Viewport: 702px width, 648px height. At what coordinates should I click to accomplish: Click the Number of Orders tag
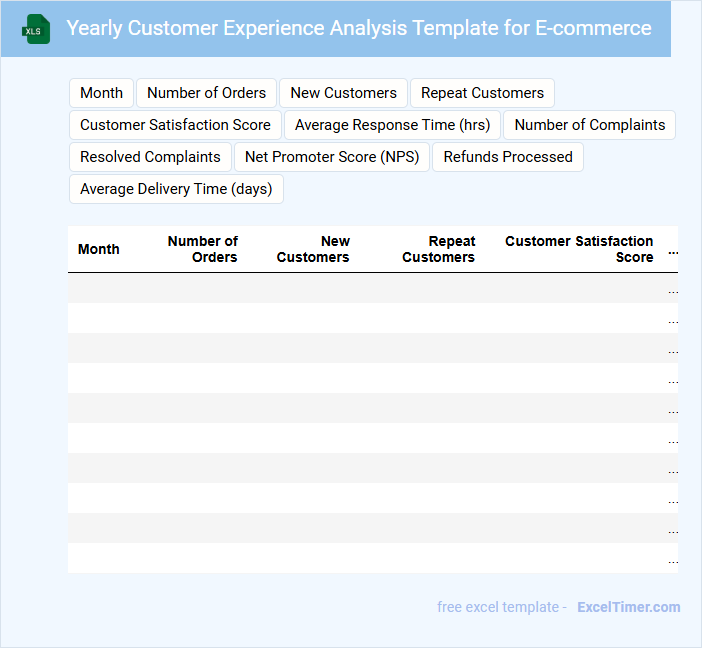pos(206,93)
